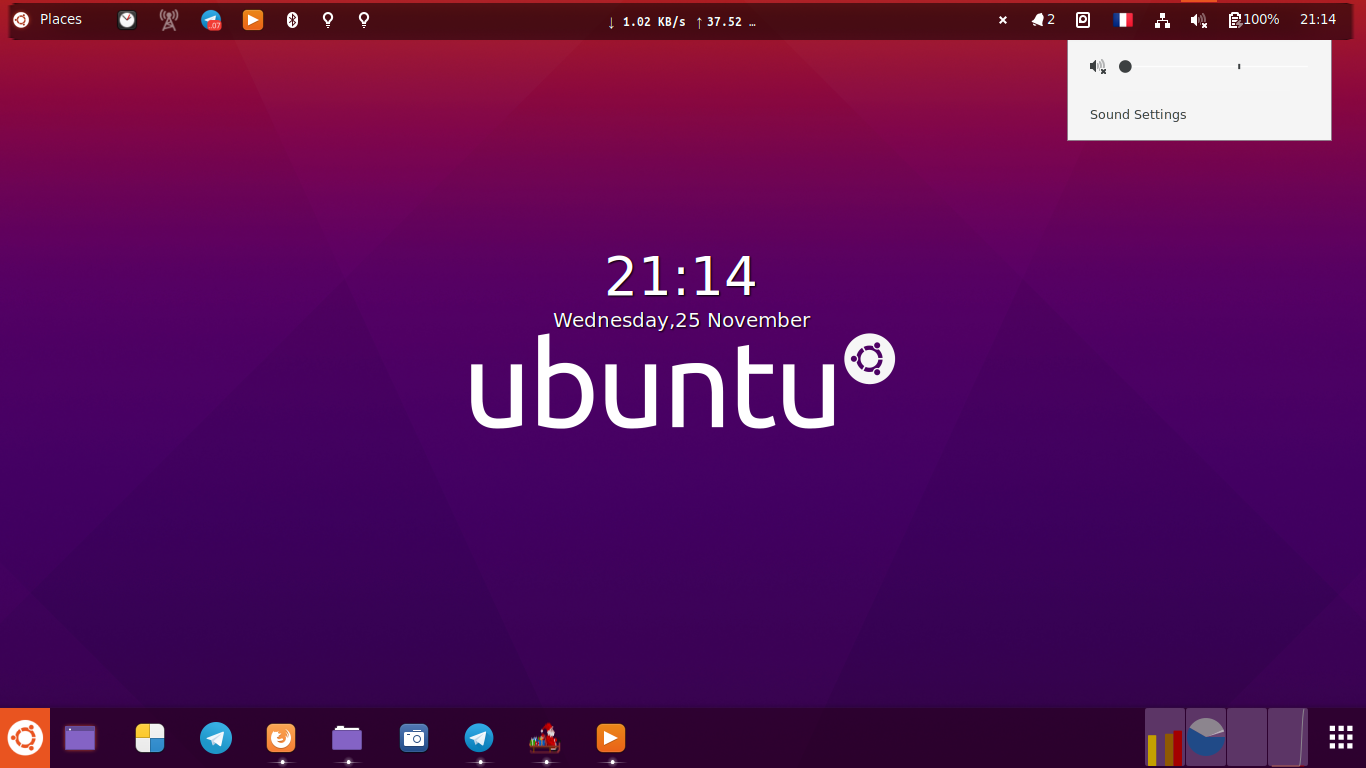Open the first Telegram icon in the dock
Screen dimensions: 1366x768
tap(216, 738)
